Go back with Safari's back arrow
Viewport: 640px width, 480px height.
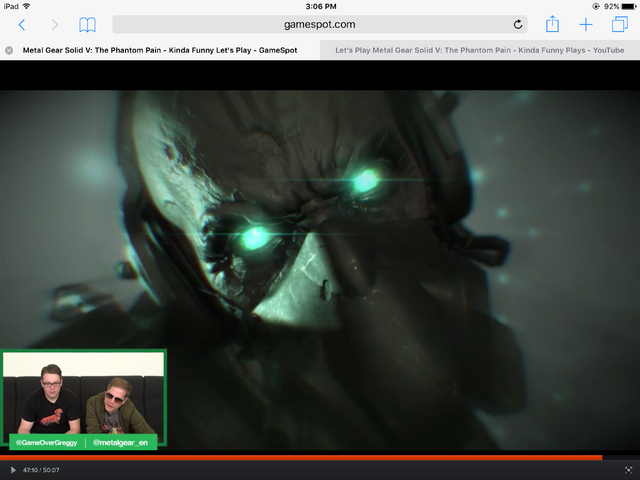[22, 25]
